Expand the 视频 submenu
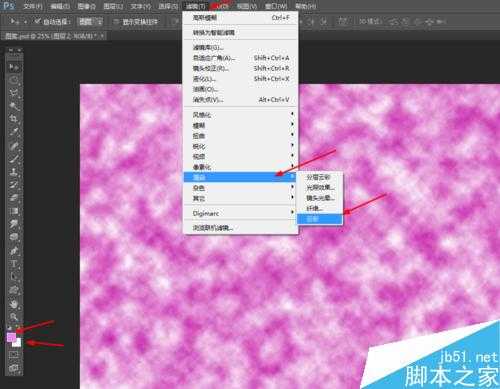 (x=240, y=156)
